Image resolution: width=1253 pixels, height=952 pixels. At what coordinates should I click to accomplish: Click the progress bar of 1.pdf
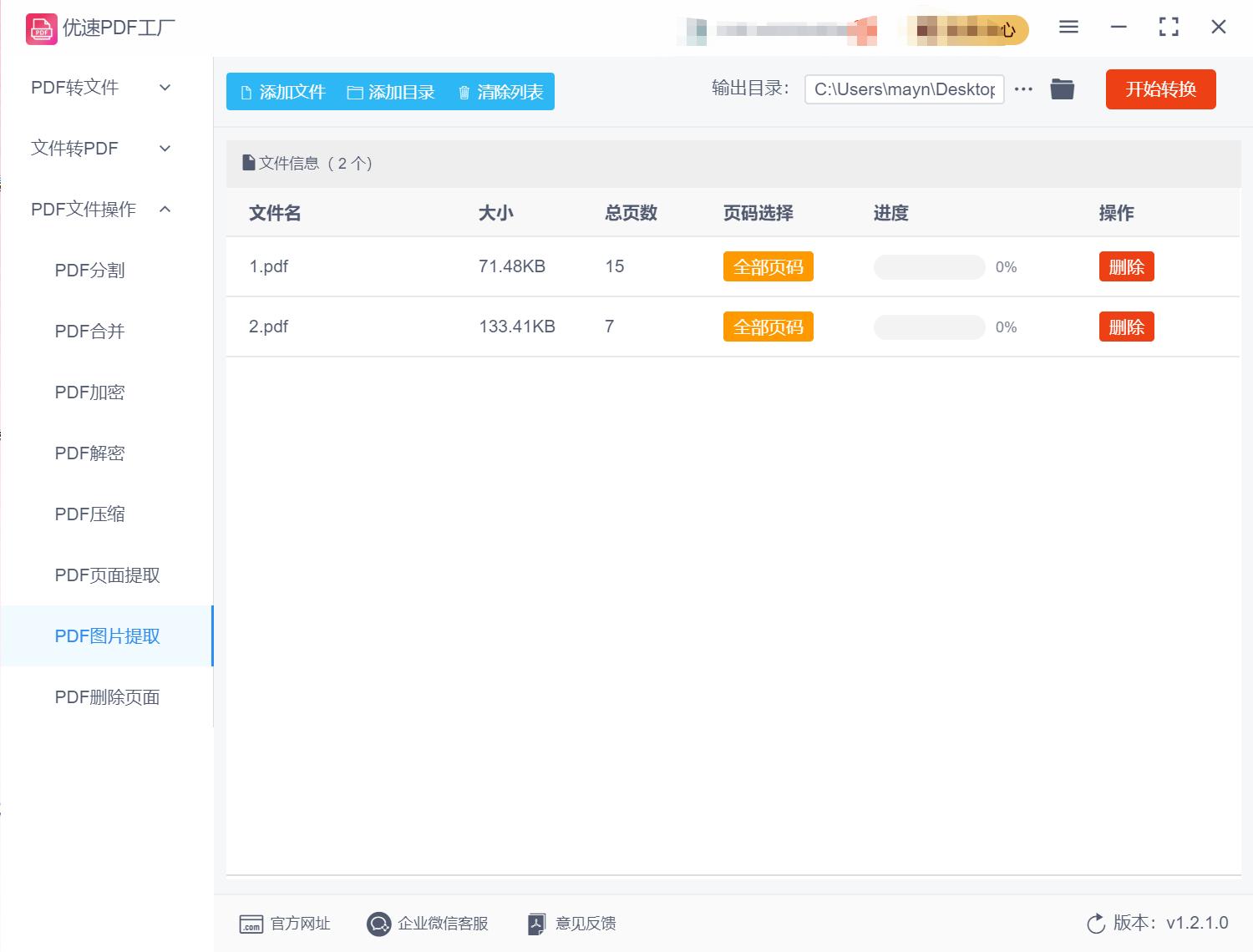point(928,266)
